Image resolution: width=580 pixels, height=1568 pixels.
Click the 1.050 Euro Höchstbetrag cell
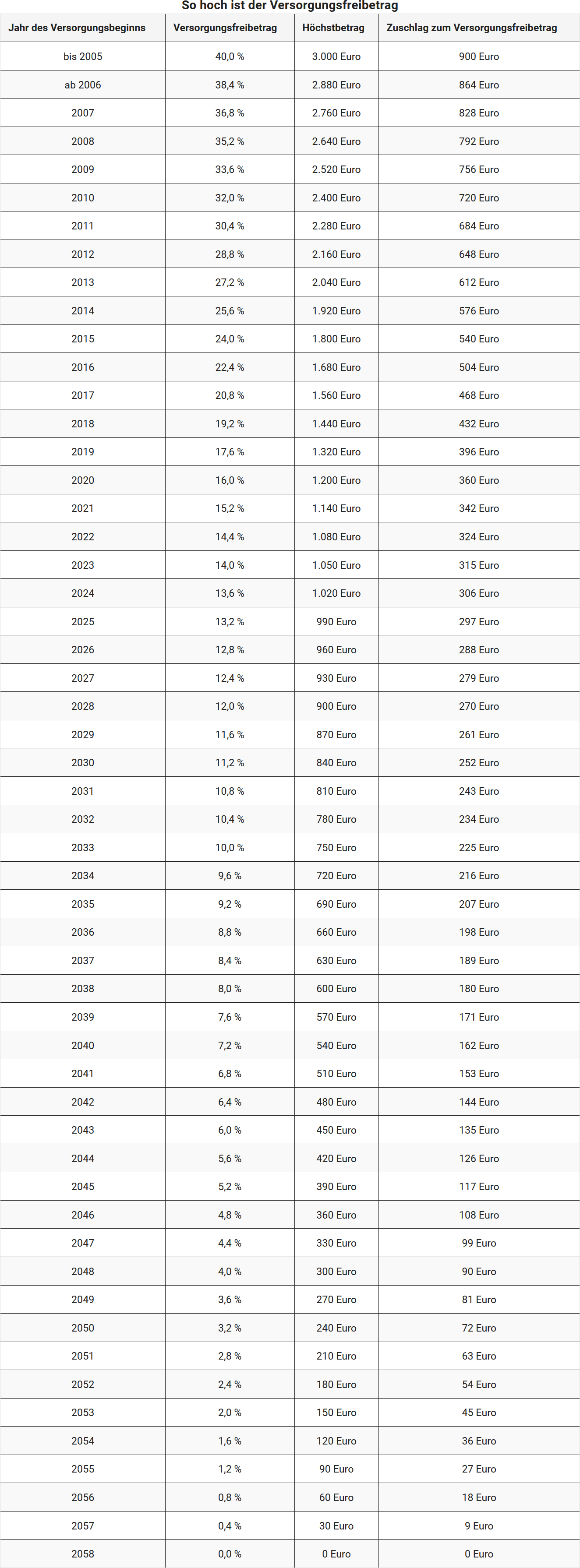[336, 565]
